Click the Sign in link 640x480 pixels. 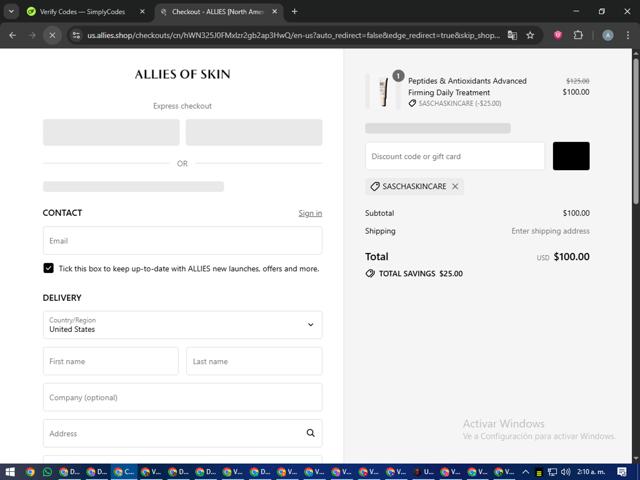point(310,213)
